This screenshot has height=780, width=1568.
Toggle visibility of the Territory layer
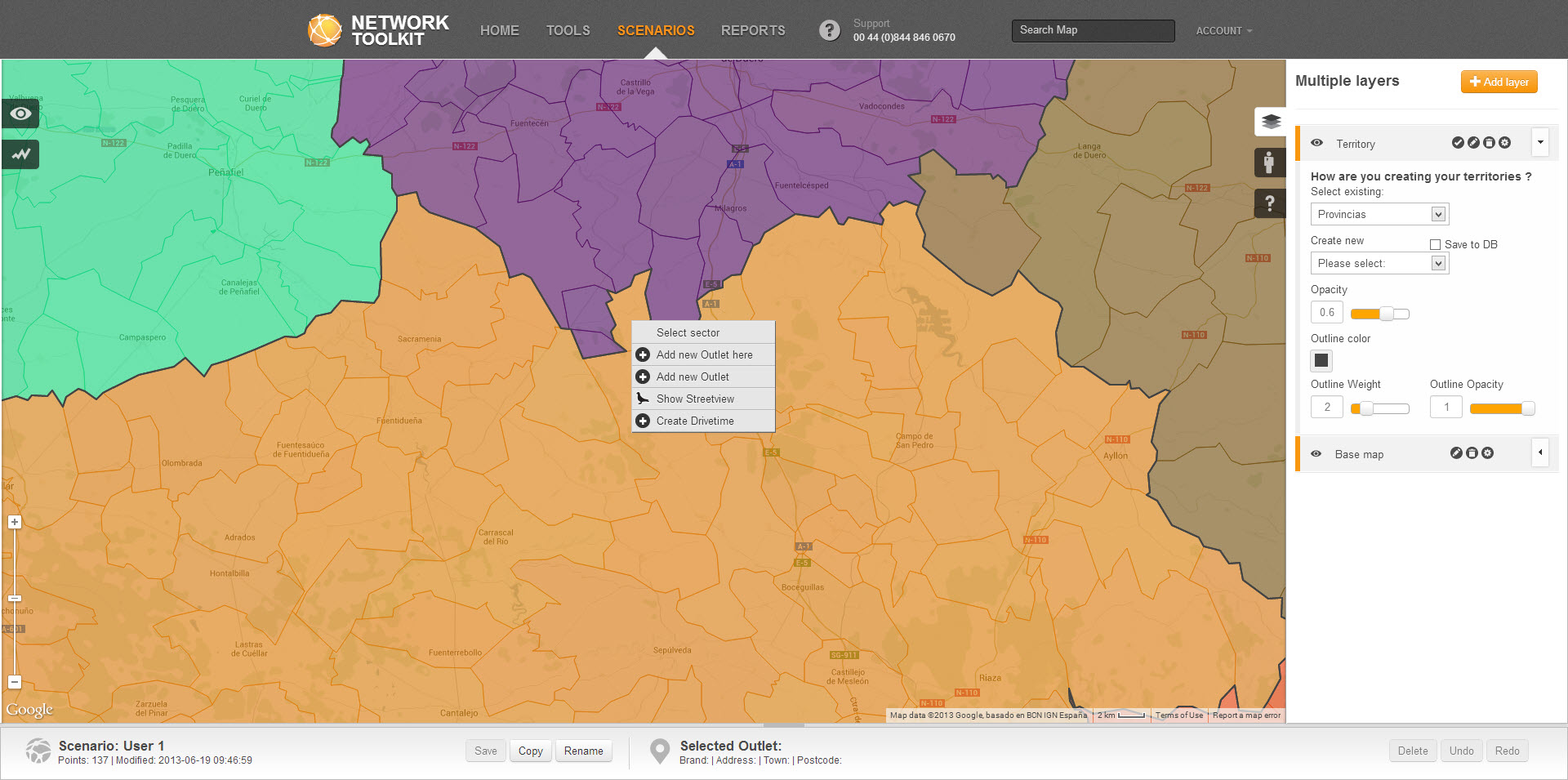pos(1316,143)
